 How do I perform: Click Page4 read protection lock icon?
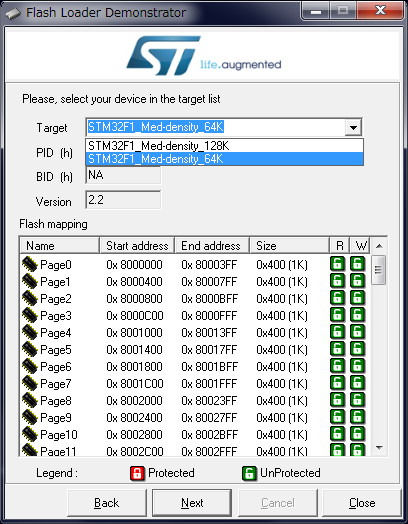tap(337, 332)
